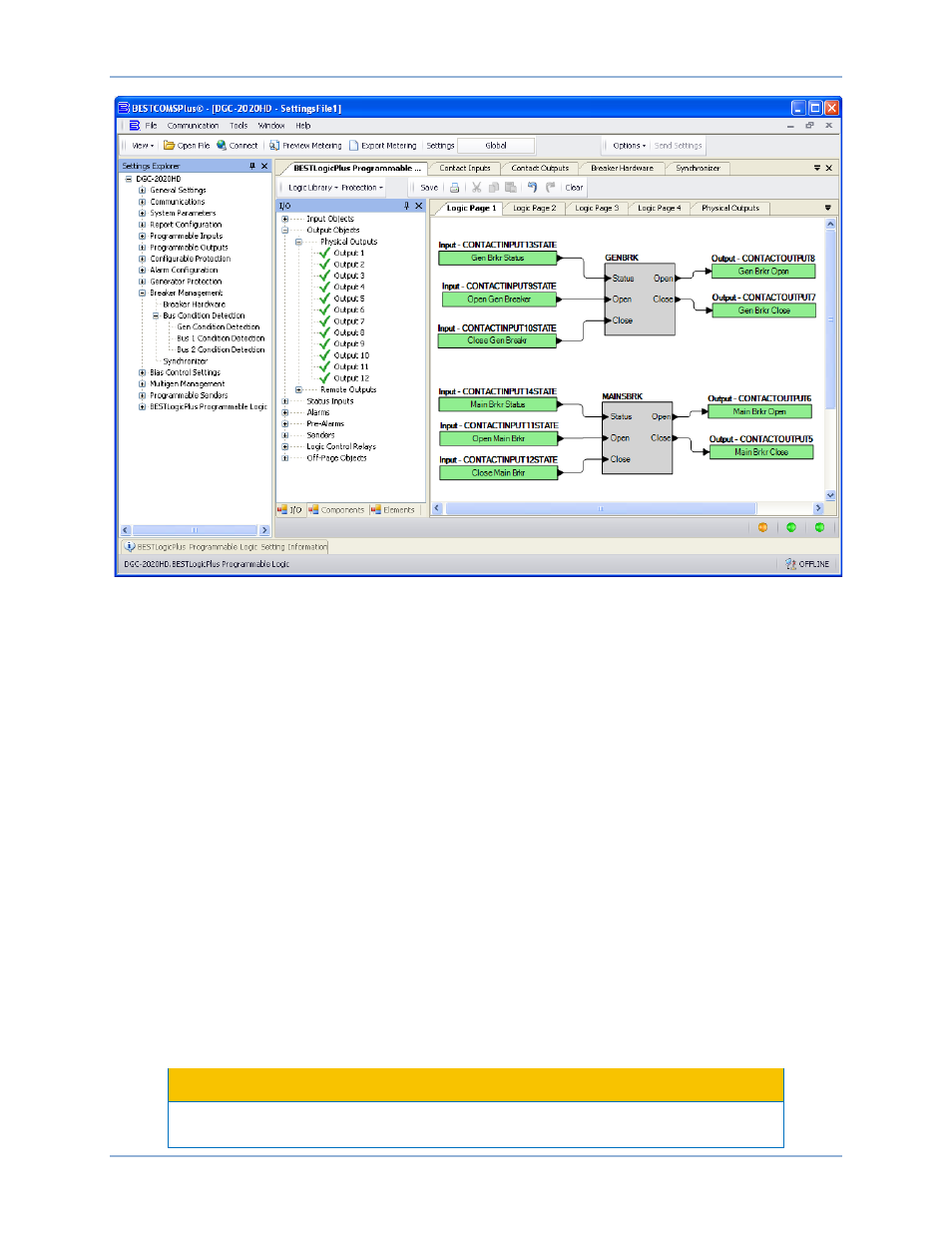The image size is (952, 1233).
Task: Expand Input Objects in I/O tree
Action: click(x=284, y=219)
